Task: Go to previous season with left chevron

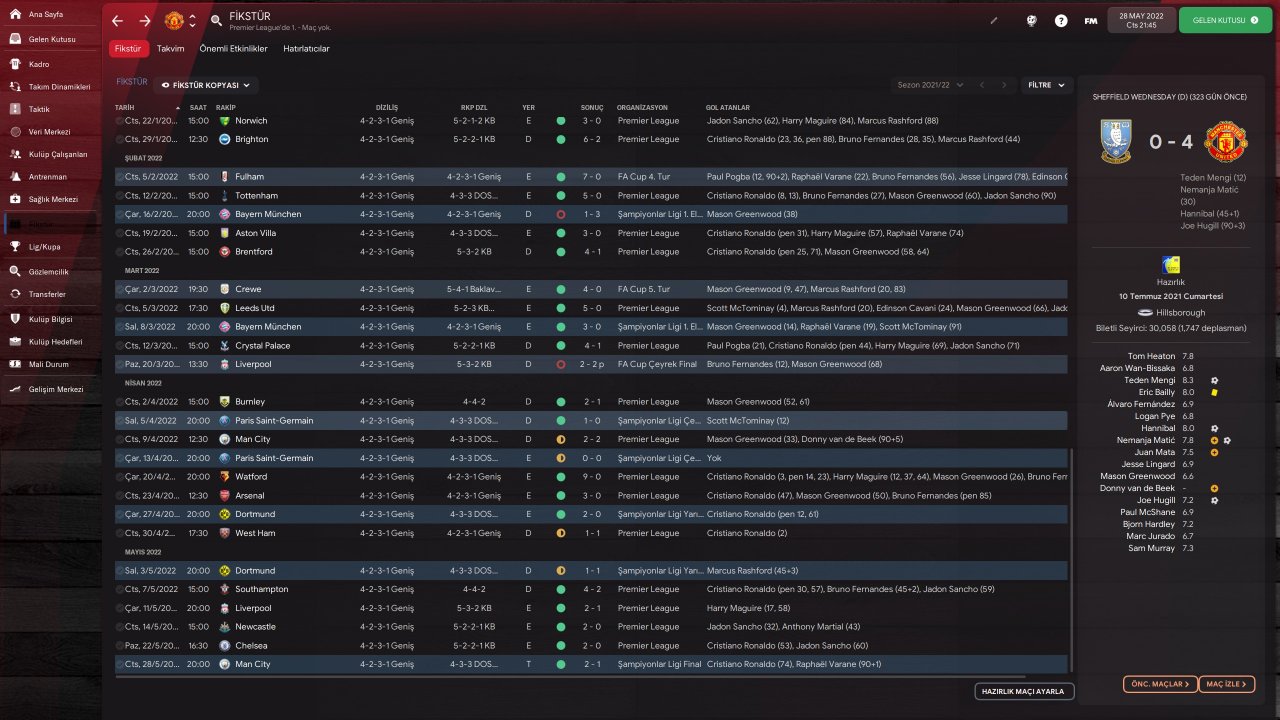Action: click(982, 86)
